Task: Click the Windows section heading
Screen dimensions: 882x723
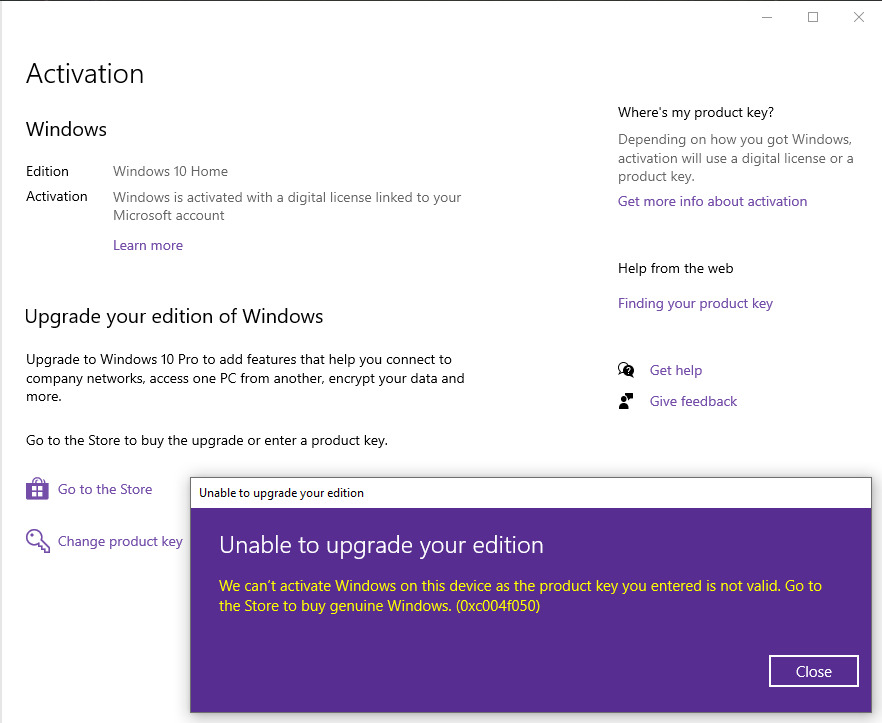Action: click(66, 129)
